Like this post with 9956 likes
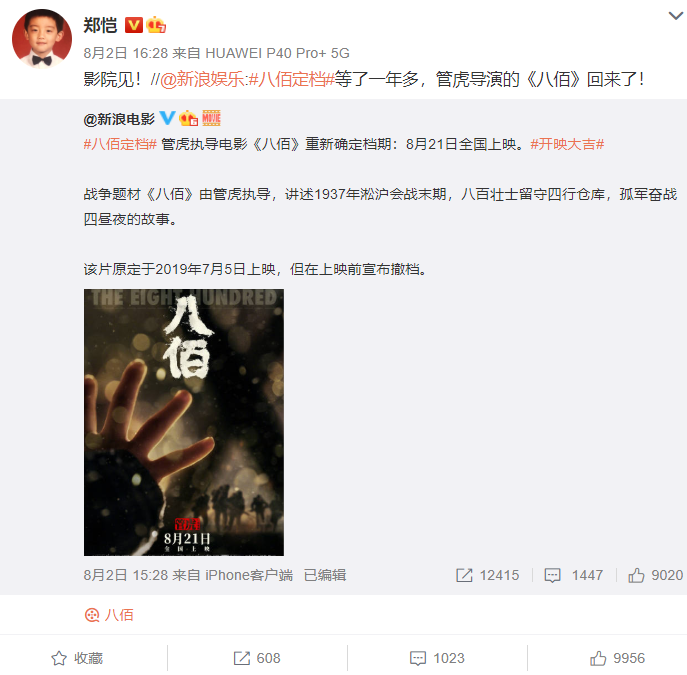Viewport: 687px width, 675px height. point(617,658)
